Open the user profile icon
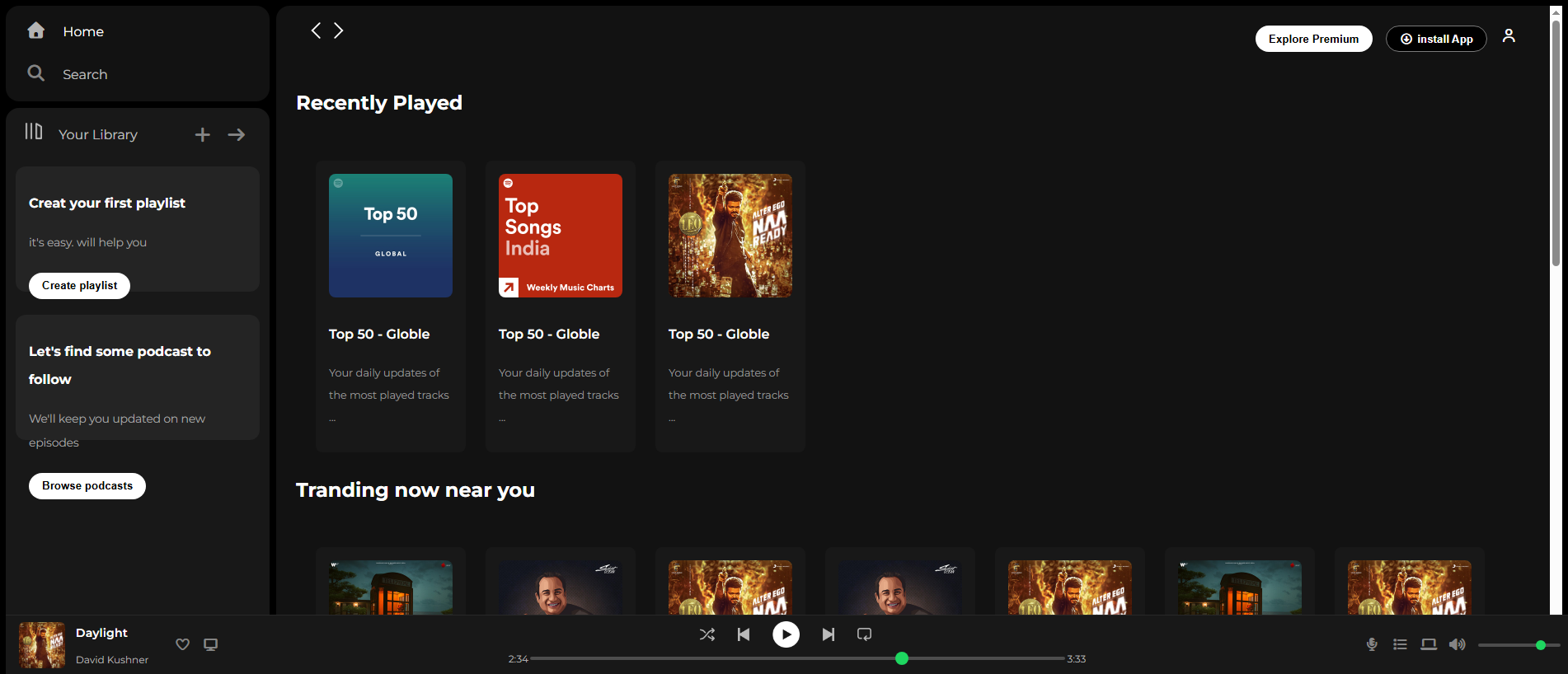 pos(1509,35)
